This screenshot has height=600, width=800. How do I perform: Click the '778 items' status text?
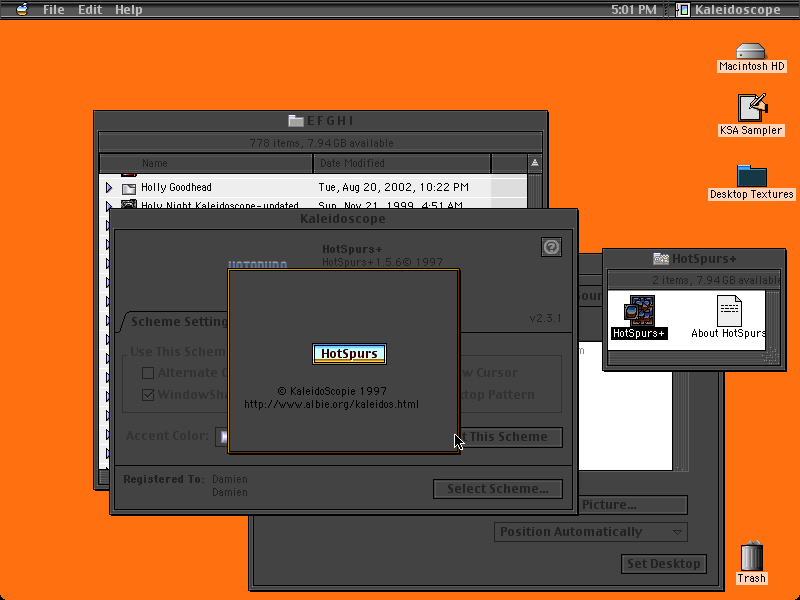click(321, 143)
